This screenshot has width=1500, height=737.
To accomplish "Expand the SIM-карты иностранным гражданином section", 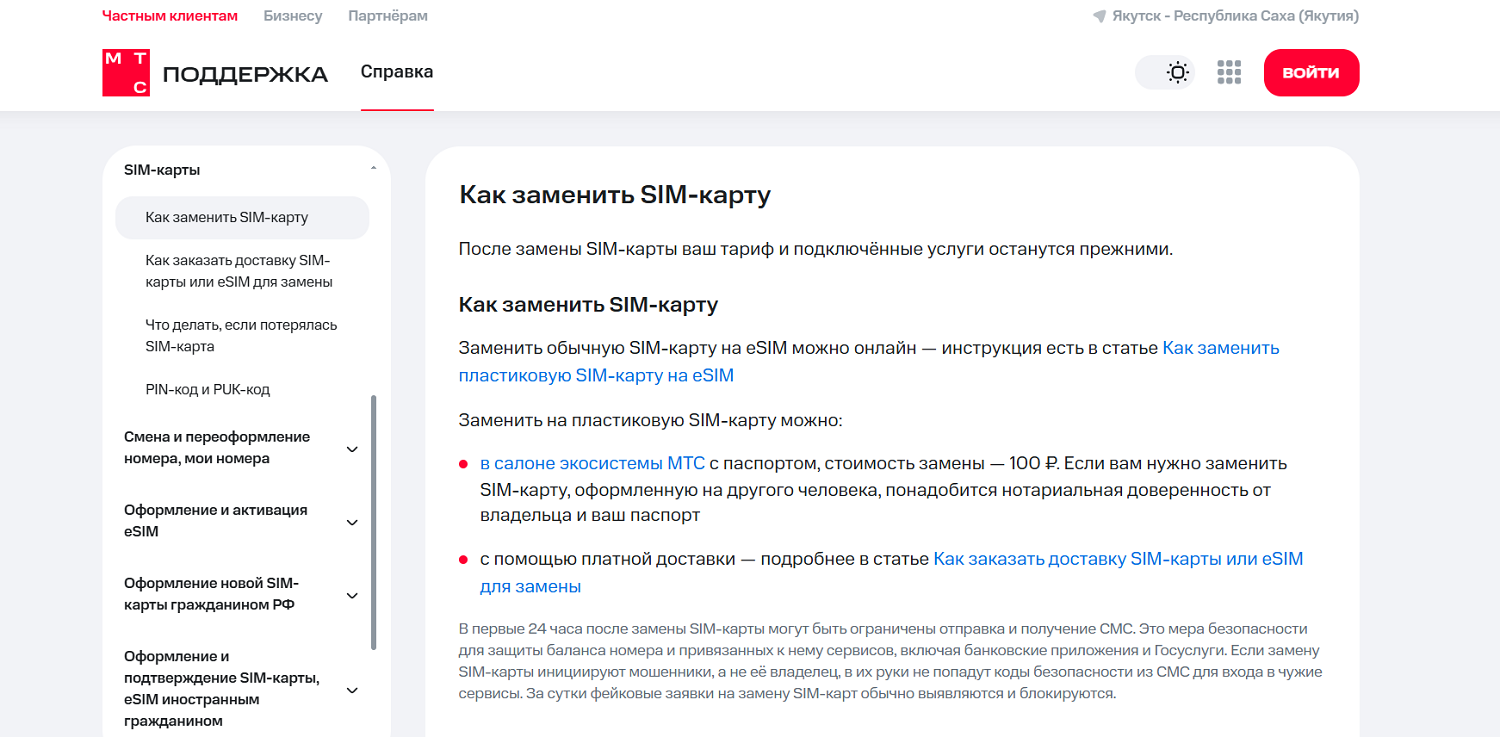I will pos(352,690).
